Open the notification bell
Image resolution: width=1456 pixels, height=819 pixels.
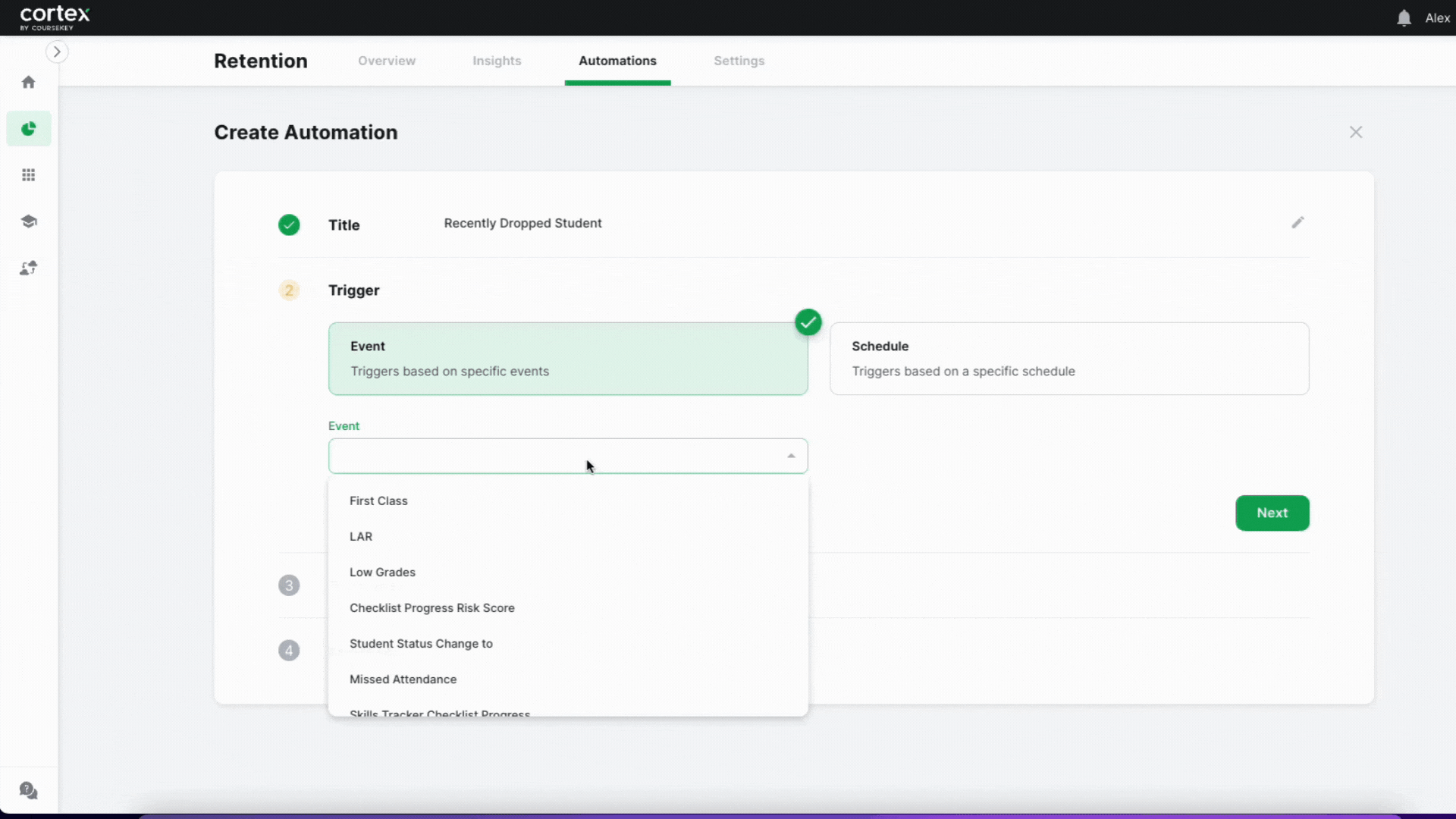click(1404, 17)
